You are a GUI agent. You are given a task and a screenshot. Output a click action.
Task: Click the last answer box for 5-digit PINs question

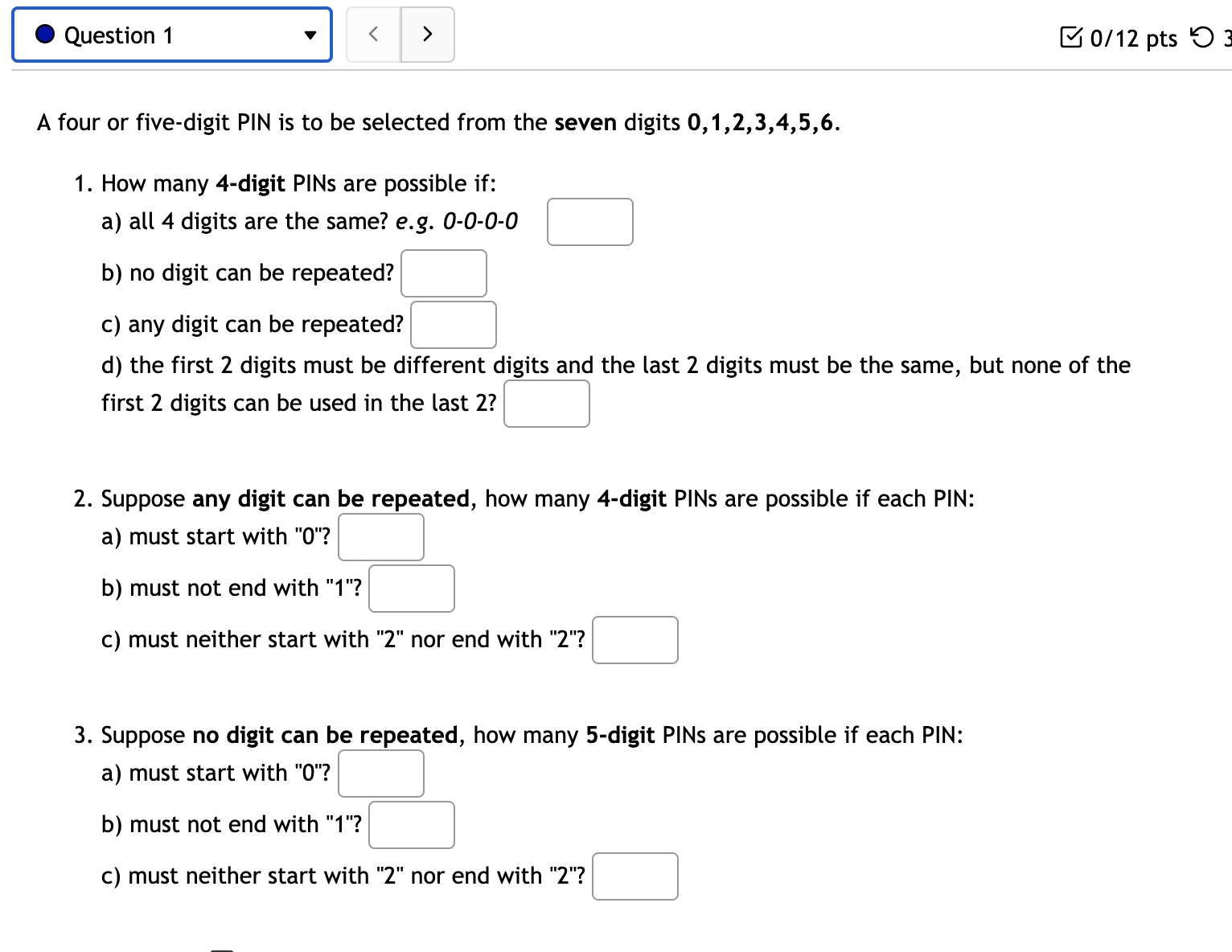[634, 876]
